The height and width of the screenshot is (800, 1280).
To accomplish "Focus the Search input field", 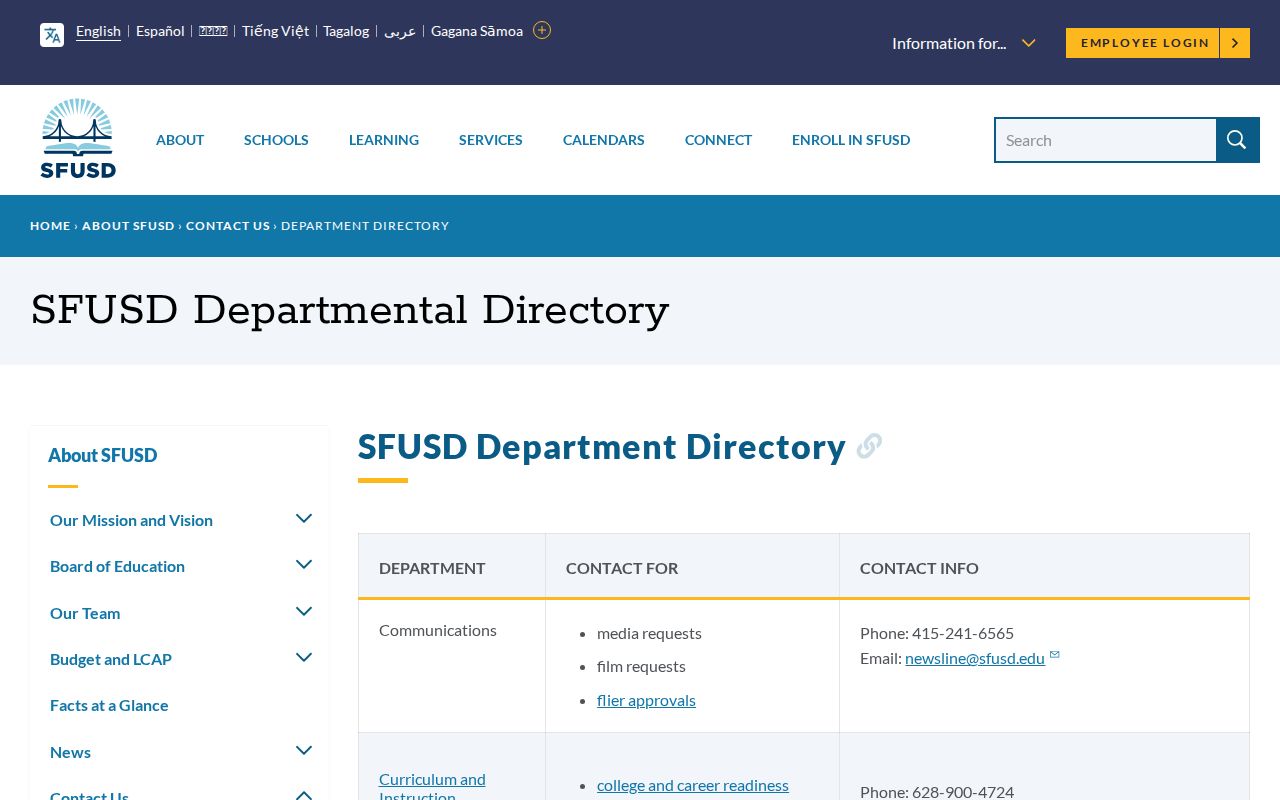I will [1105, 140].
